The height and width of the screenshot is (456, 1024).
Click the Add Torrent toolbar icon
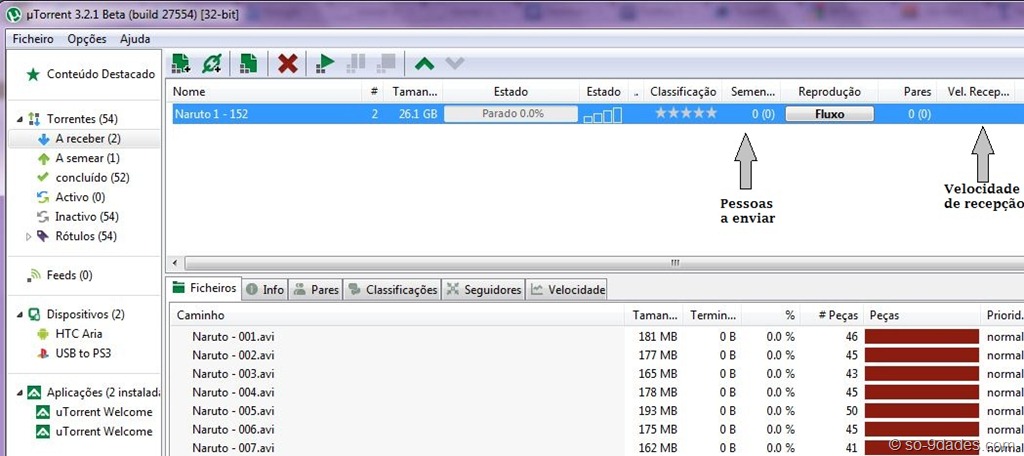pyautogui.click(x=181, y=63)
